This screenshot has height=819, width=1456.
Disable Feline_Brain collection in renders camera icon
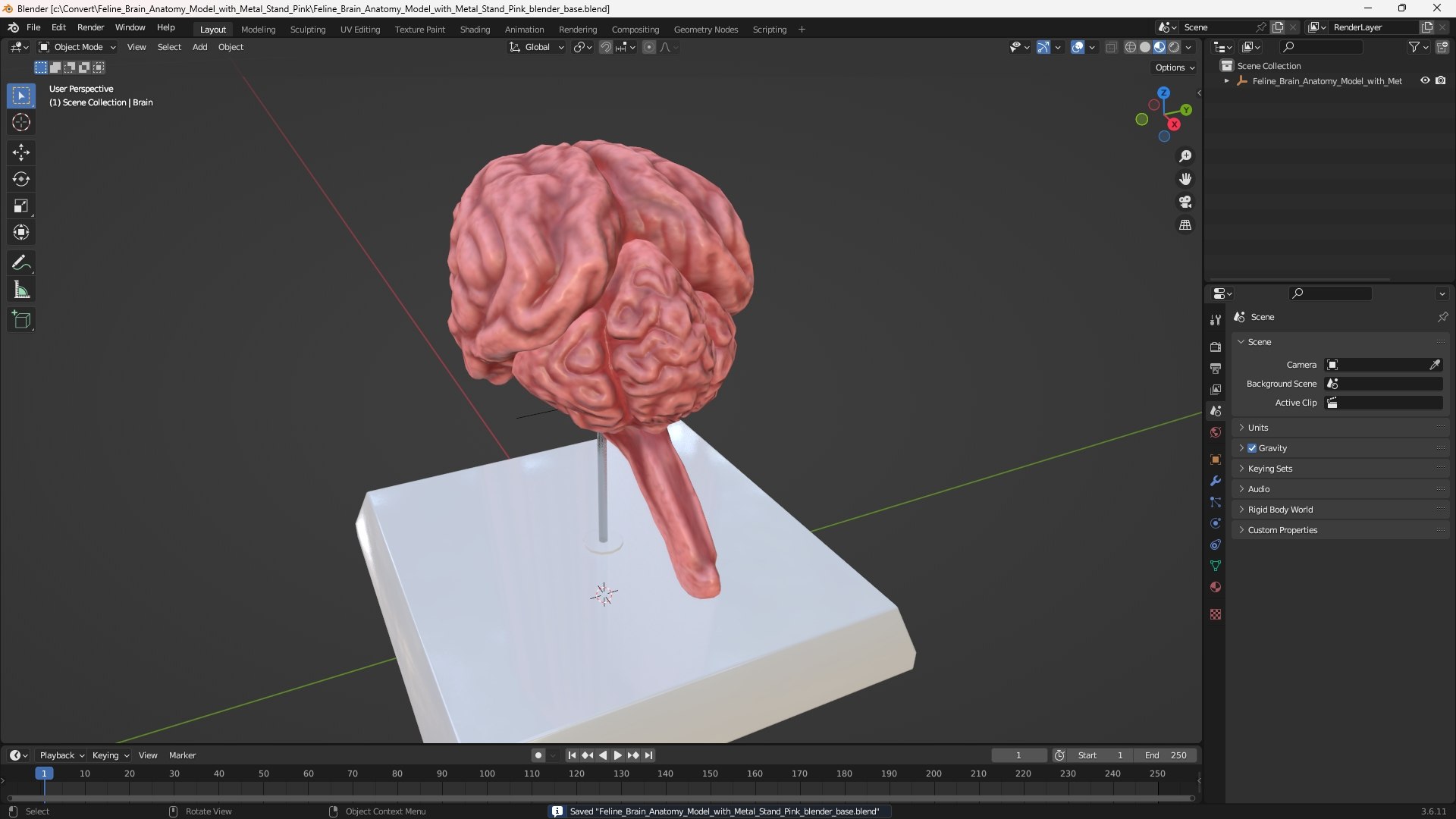point(1441,80)
